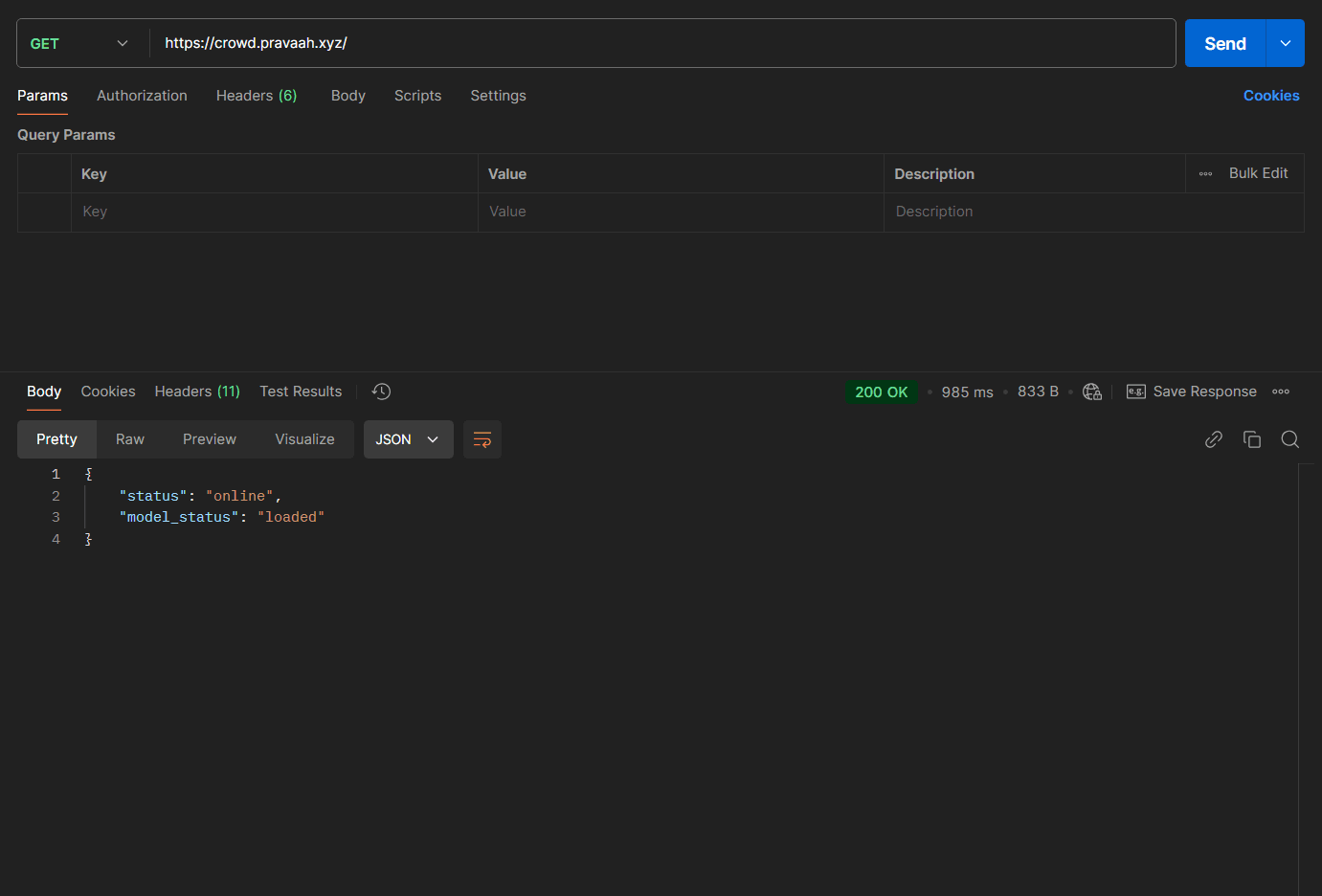Click Save Response button
The height and width of the screenshot is (896, 1322).
pyautogui.click(x=1192, y=392)
